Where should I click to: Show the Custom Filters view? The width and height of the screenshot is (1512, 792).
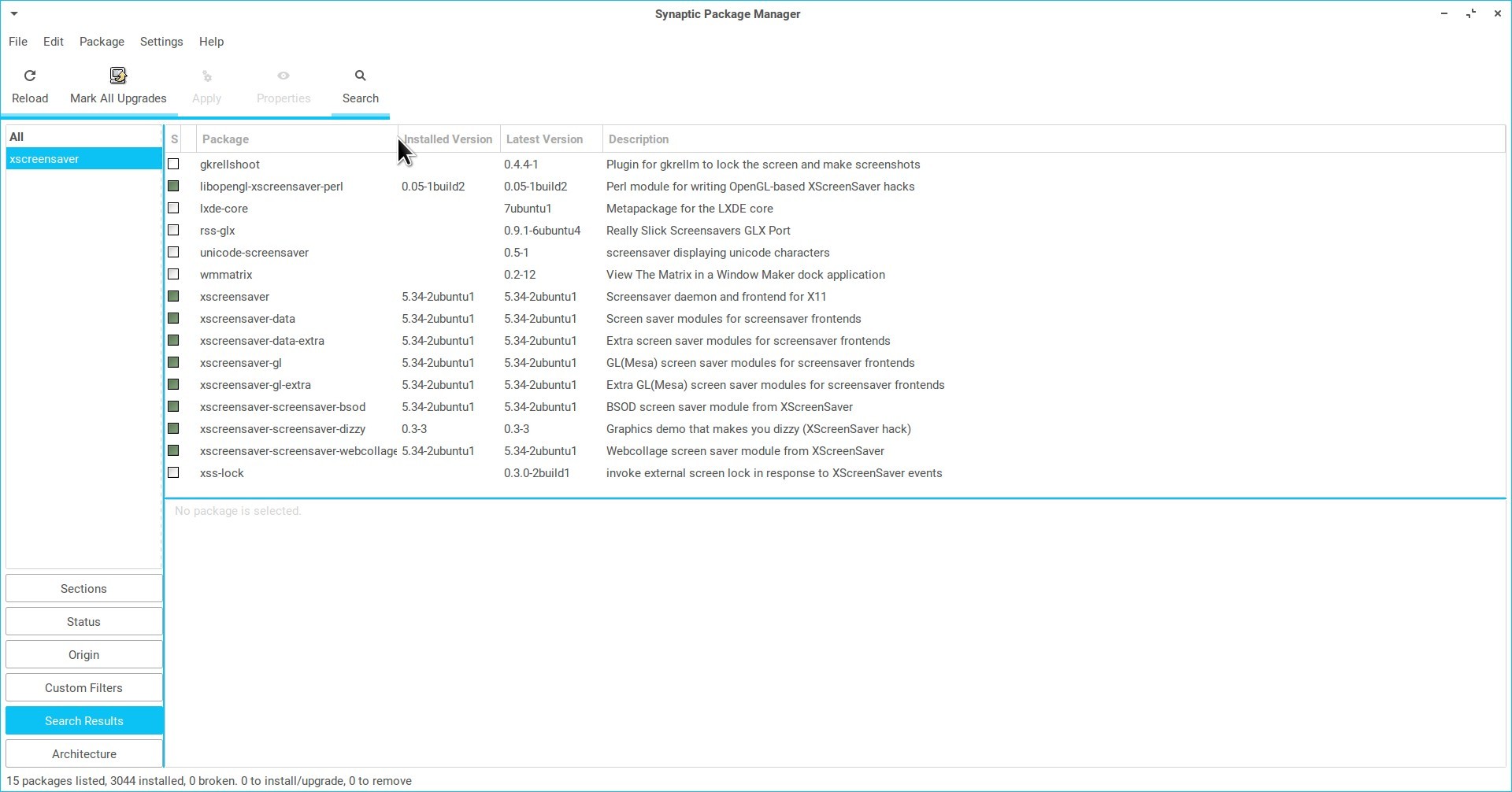(x=83, y=688)
